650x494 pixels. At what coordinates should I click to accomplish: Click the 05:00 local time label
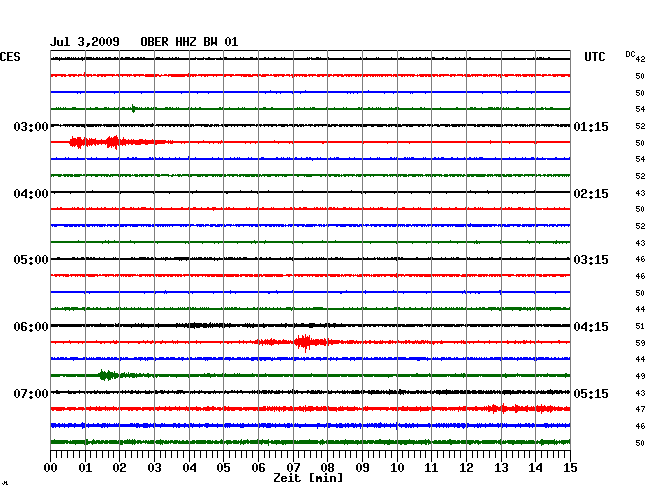[31, 260]
